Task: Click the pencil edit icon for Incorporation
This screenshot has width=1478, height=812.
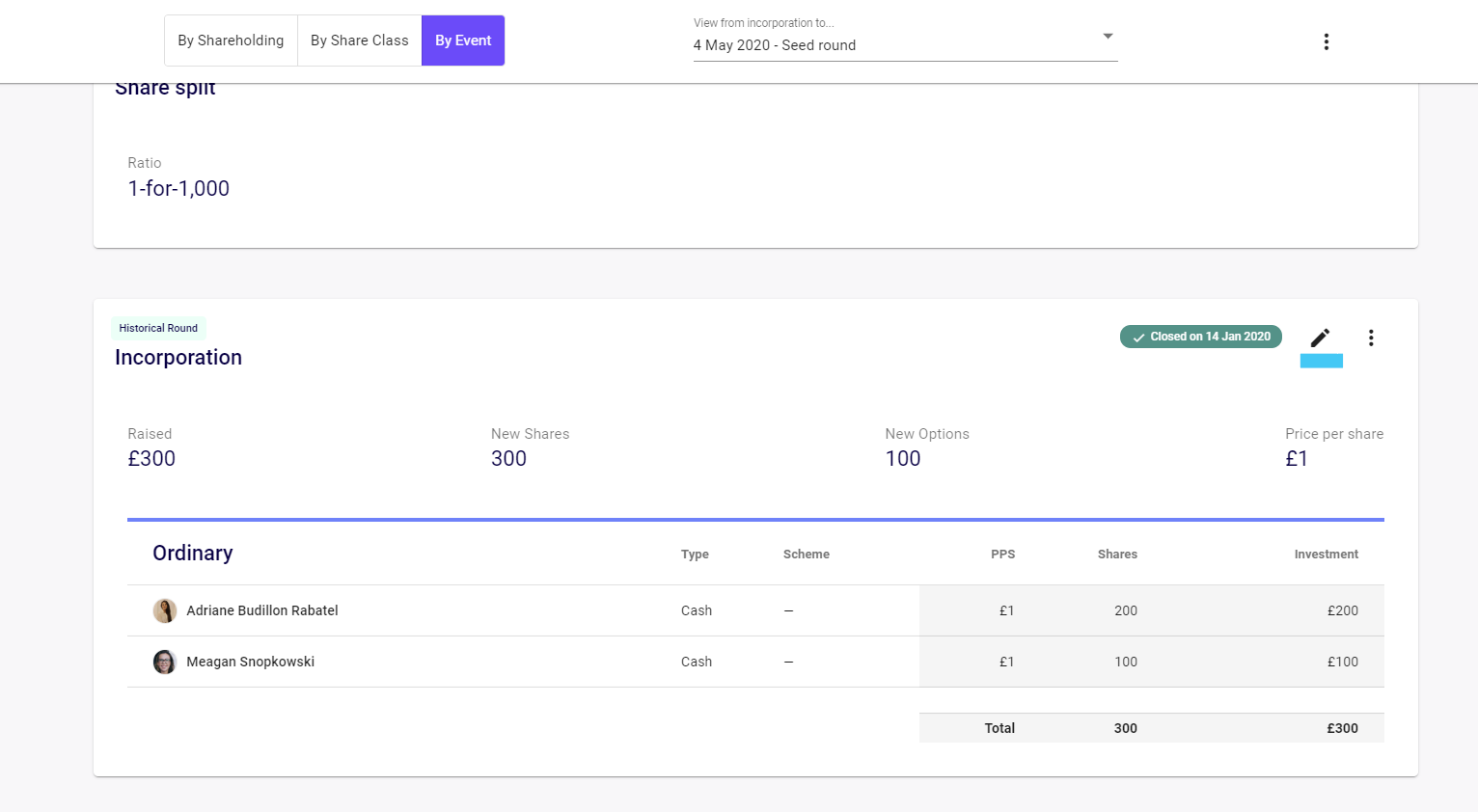Action: pos(1320,338)
